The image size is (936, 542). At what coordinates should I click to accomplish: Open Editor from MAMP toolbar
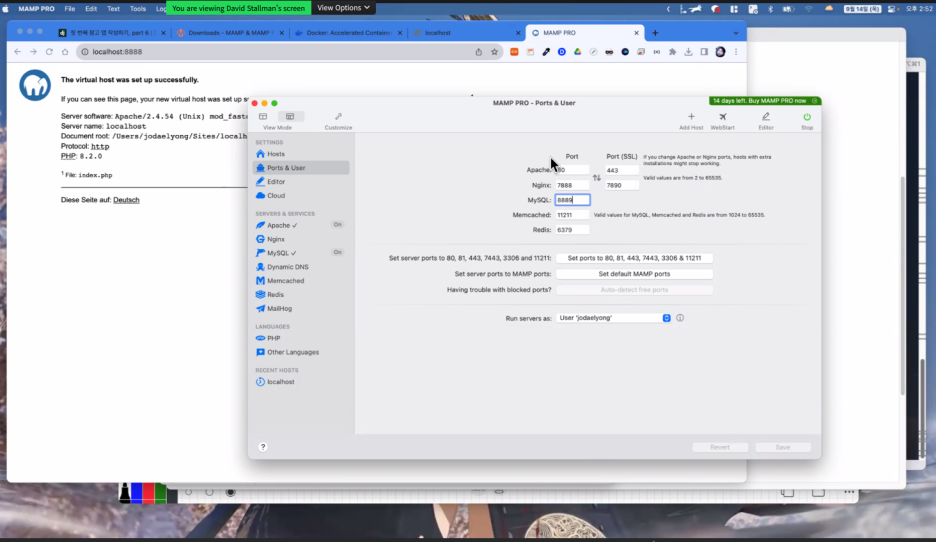coord(766,121)
